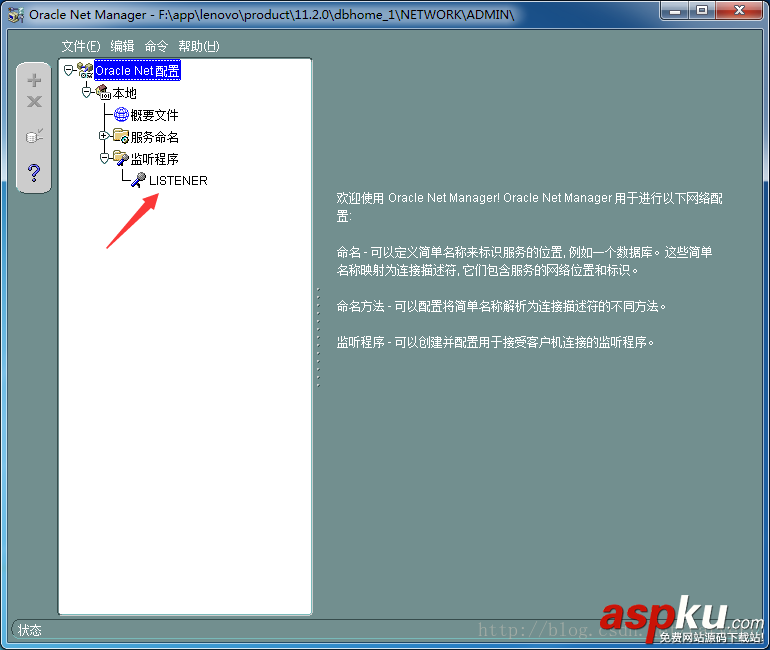
Task: Collapse the Oracle Net配置 root node
Action: [68, 71]
